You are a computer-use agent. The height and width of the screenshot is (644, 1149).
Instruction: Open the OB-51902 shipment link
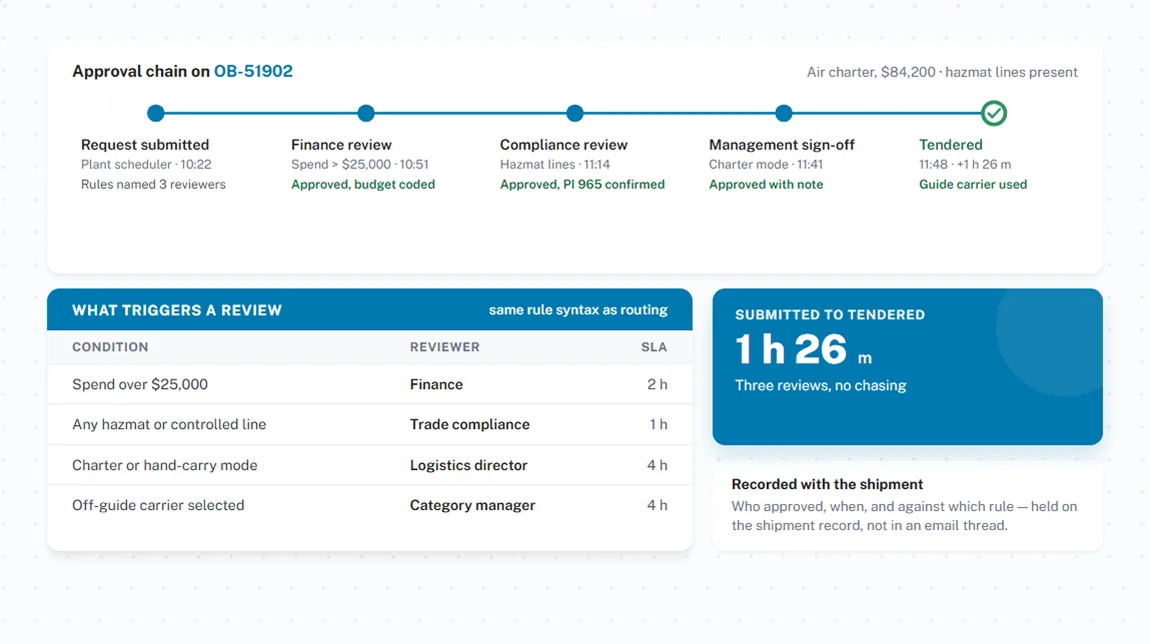click(x=253, y=71)
